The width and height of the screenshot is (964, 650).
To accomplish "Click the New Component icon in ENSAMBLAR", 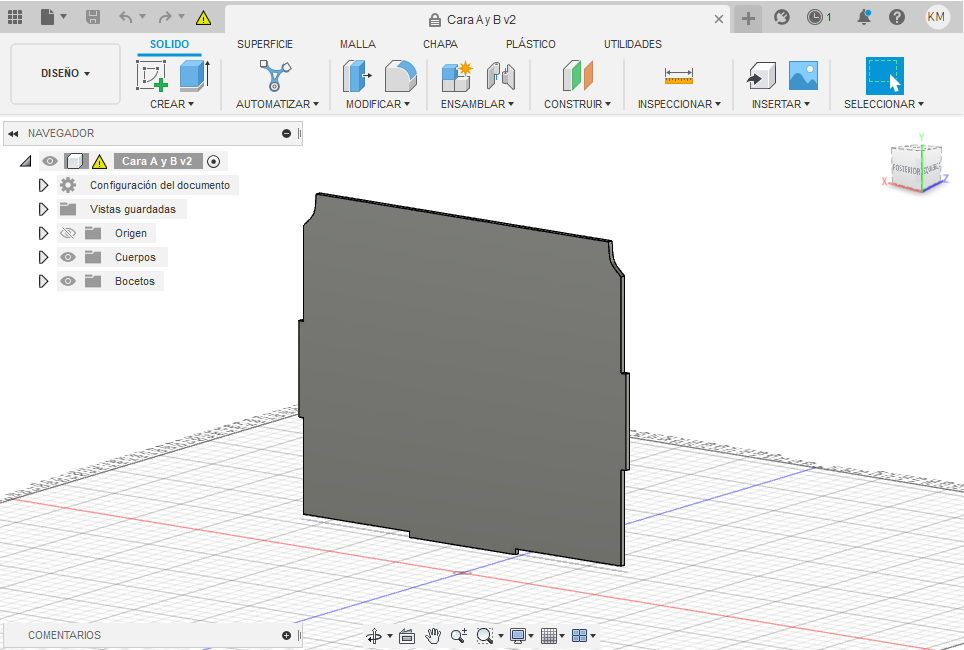I will coord(457,76).
